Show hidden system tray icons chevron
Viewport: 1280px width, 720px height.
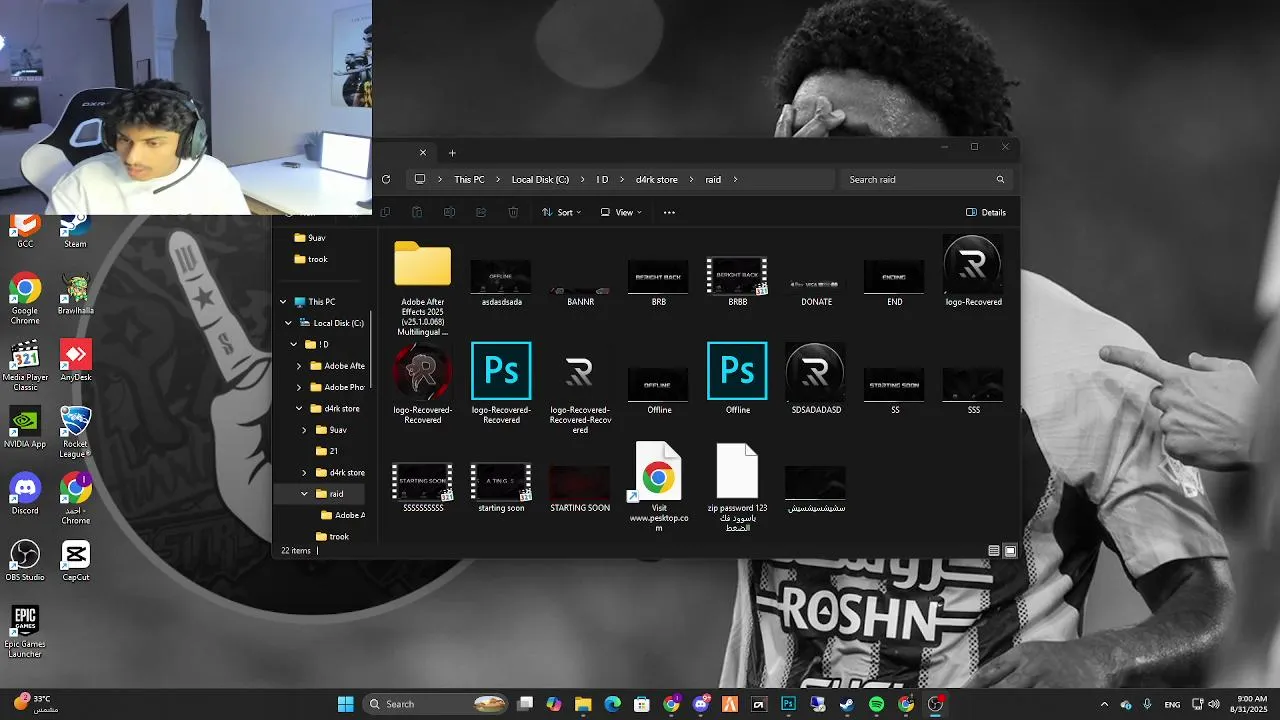[x=1104, y=704]
